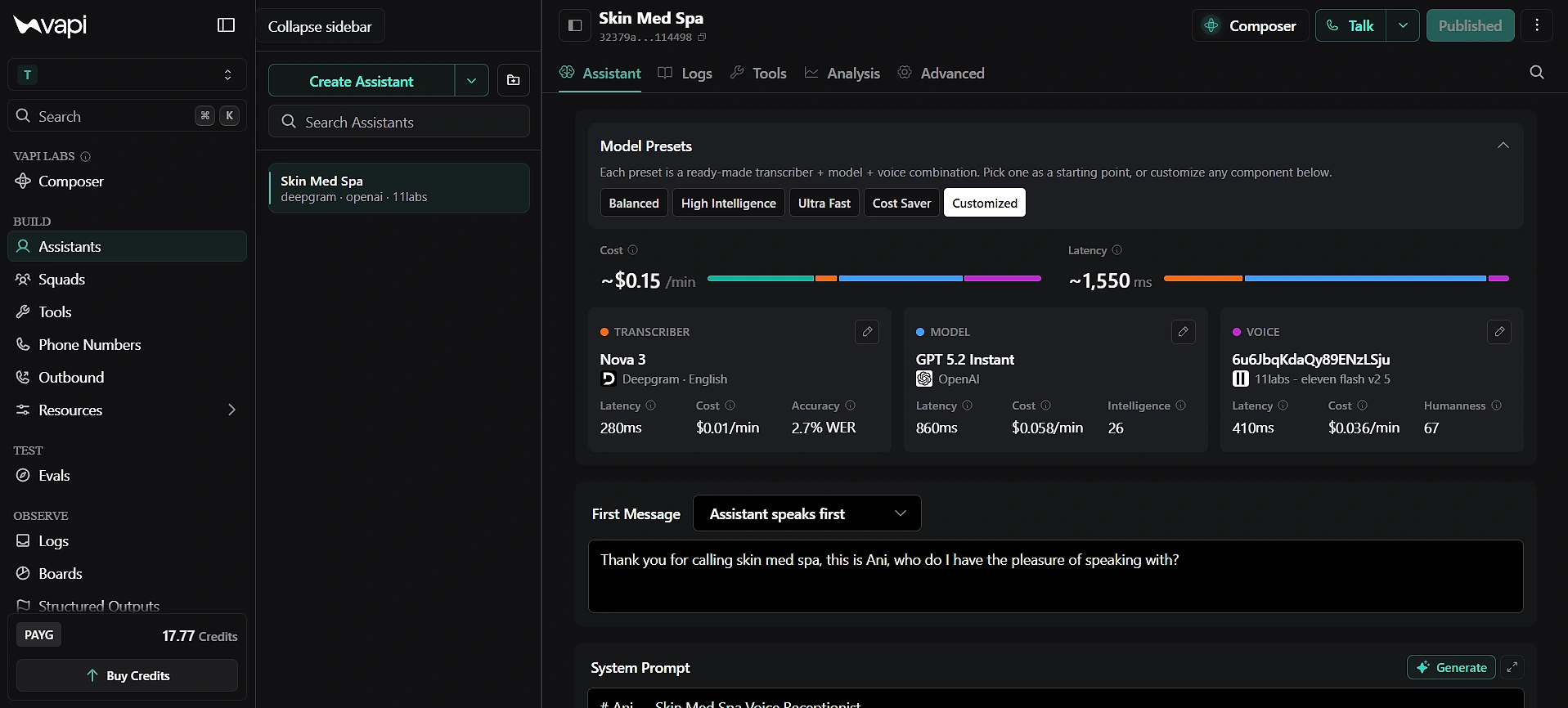The height and width of the screenshot is (708, 1568).
Task: Open Assistants in the sidebar
Action: pos(127,246)
